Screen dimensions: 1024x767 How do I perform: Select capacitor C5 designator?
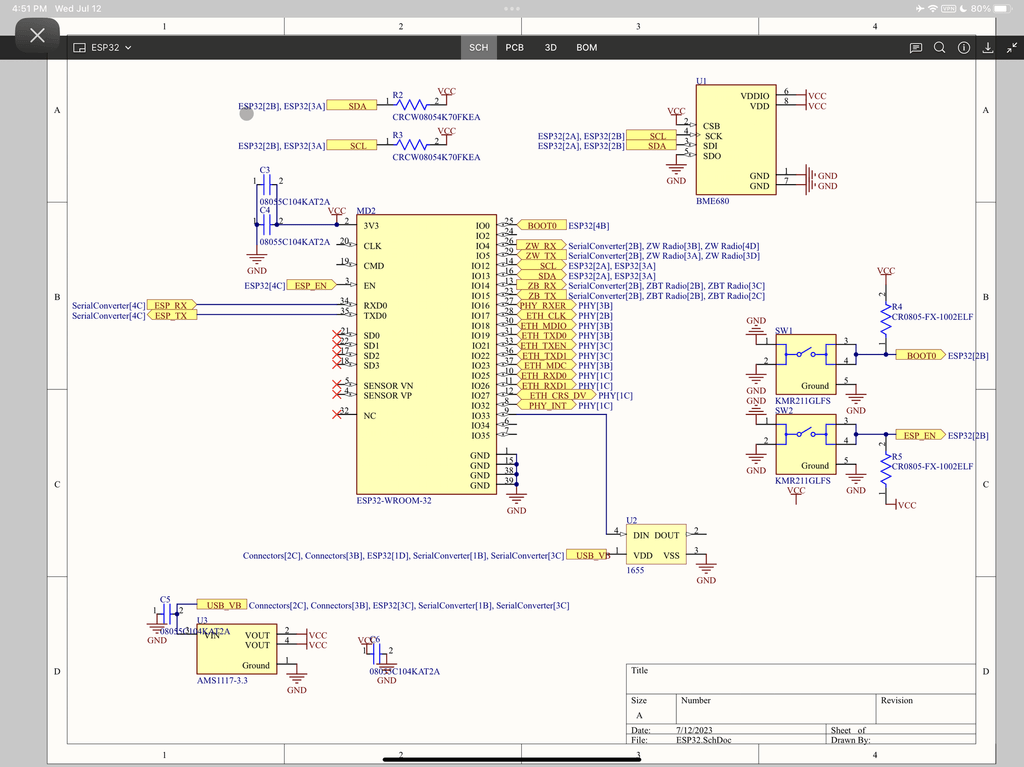[x=165, y=599]
